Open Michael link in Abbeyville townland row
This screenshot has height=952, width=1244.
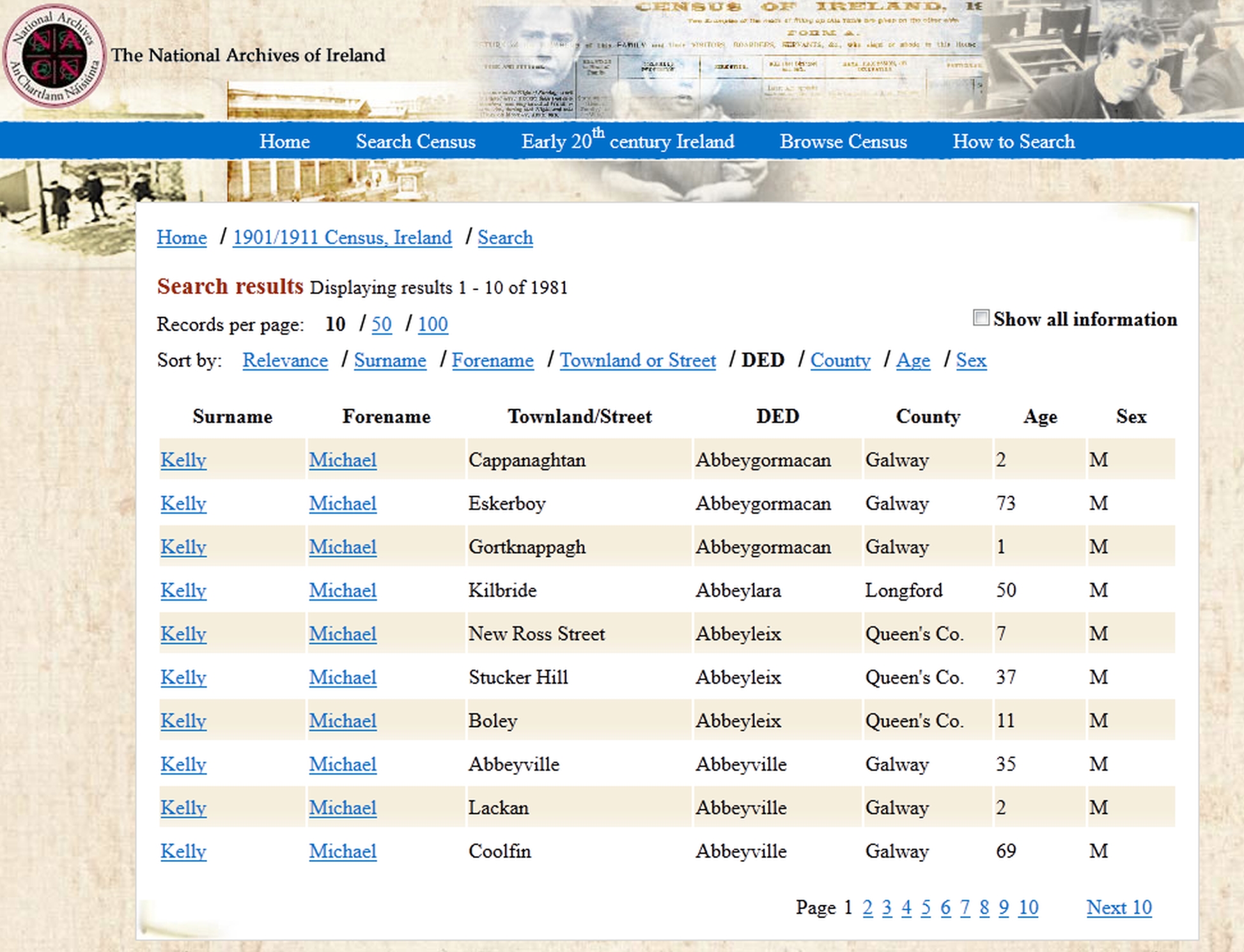[x=343, y=764]
